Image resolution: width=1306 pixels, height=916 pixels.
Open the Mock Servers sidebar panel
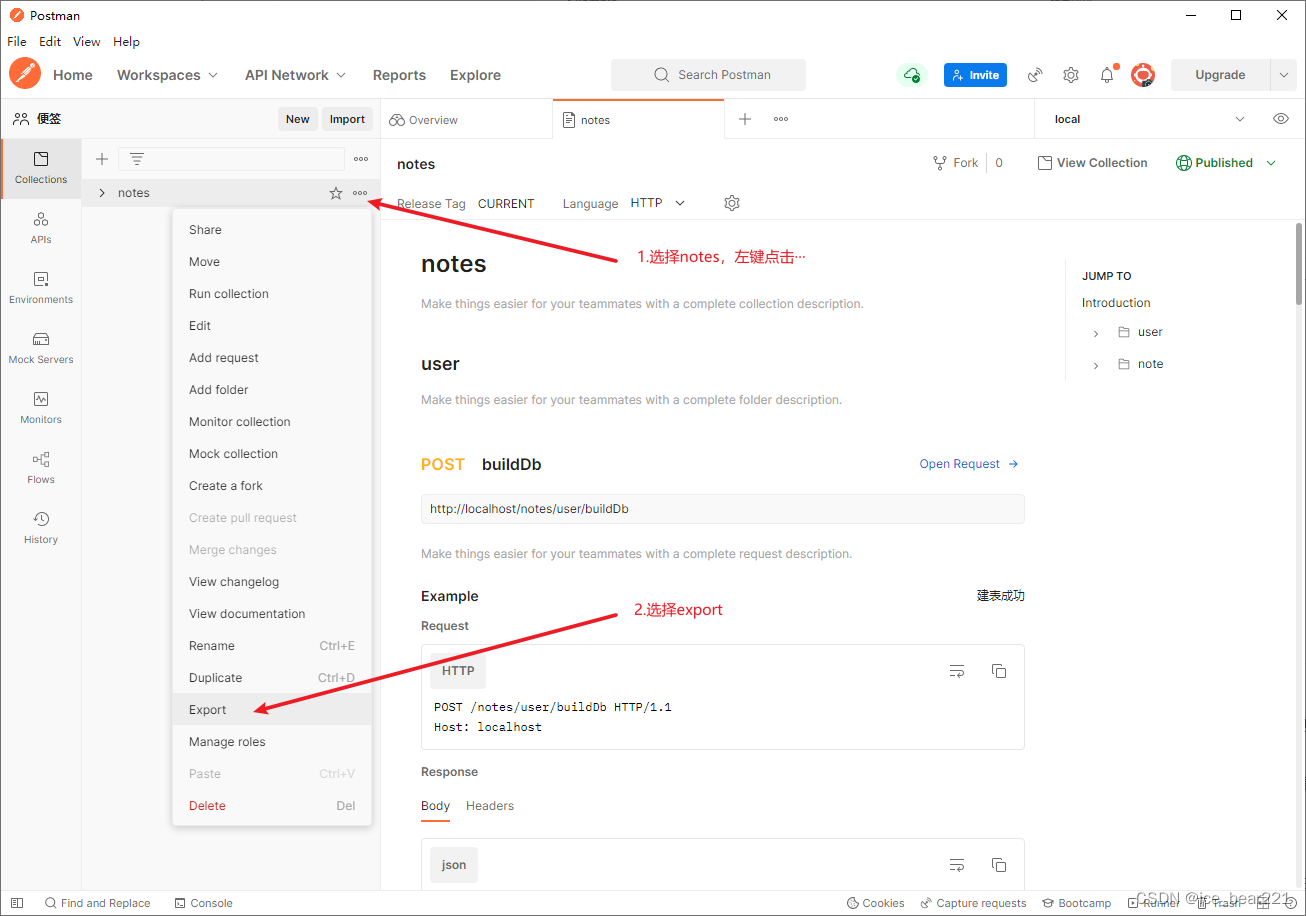[41, 348]
